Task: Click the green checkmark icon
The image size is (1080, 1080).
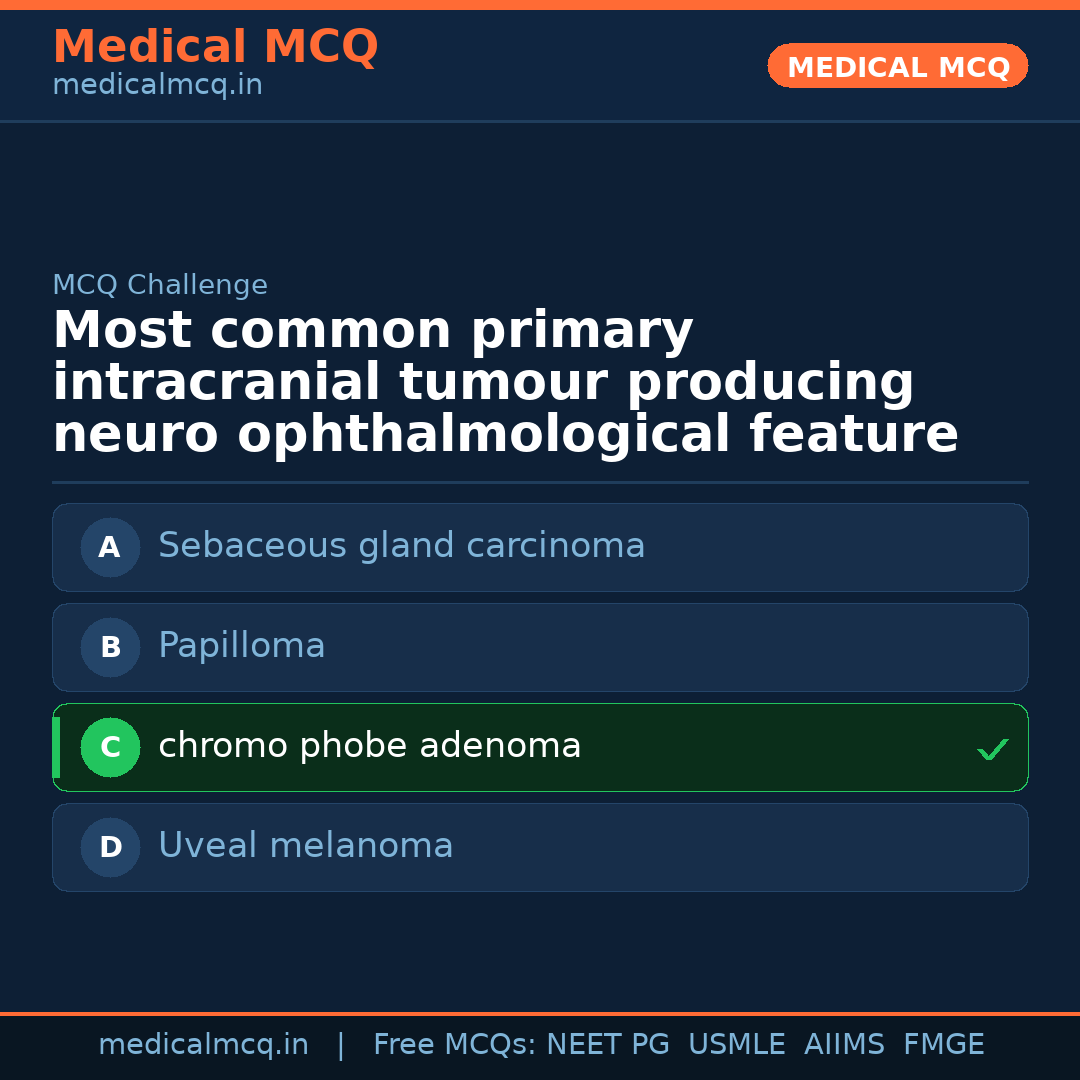Action: pos(992,749)
